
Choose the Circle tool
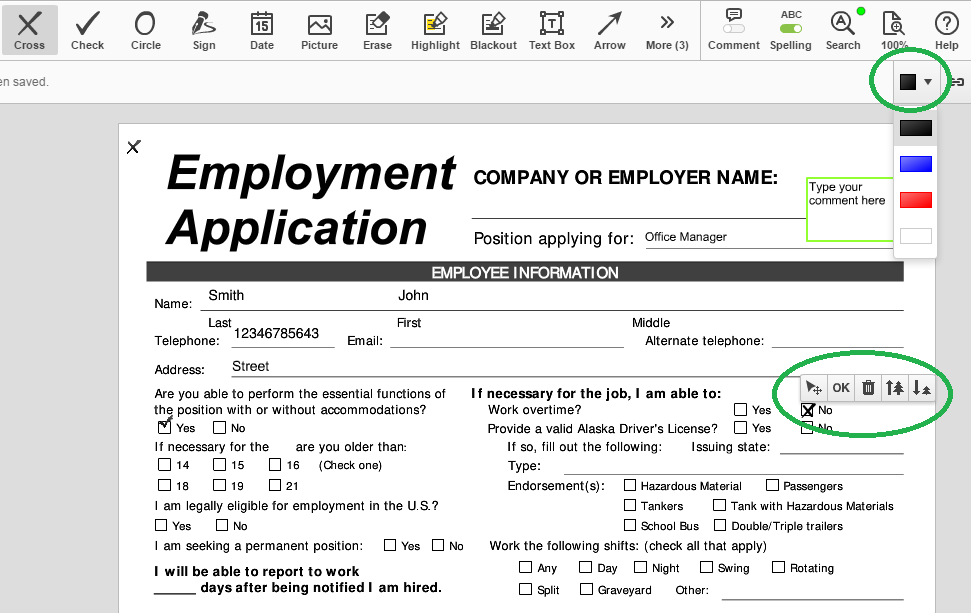(146, 30)
